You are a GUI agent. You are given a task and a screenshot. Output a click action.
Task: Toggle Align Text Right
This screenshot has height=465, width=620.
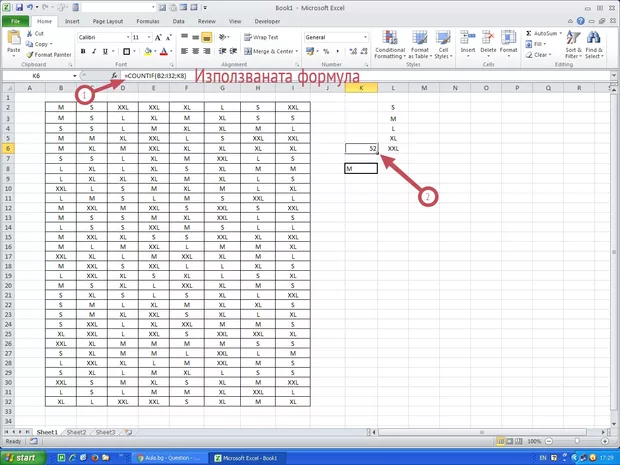click(206, 51)
